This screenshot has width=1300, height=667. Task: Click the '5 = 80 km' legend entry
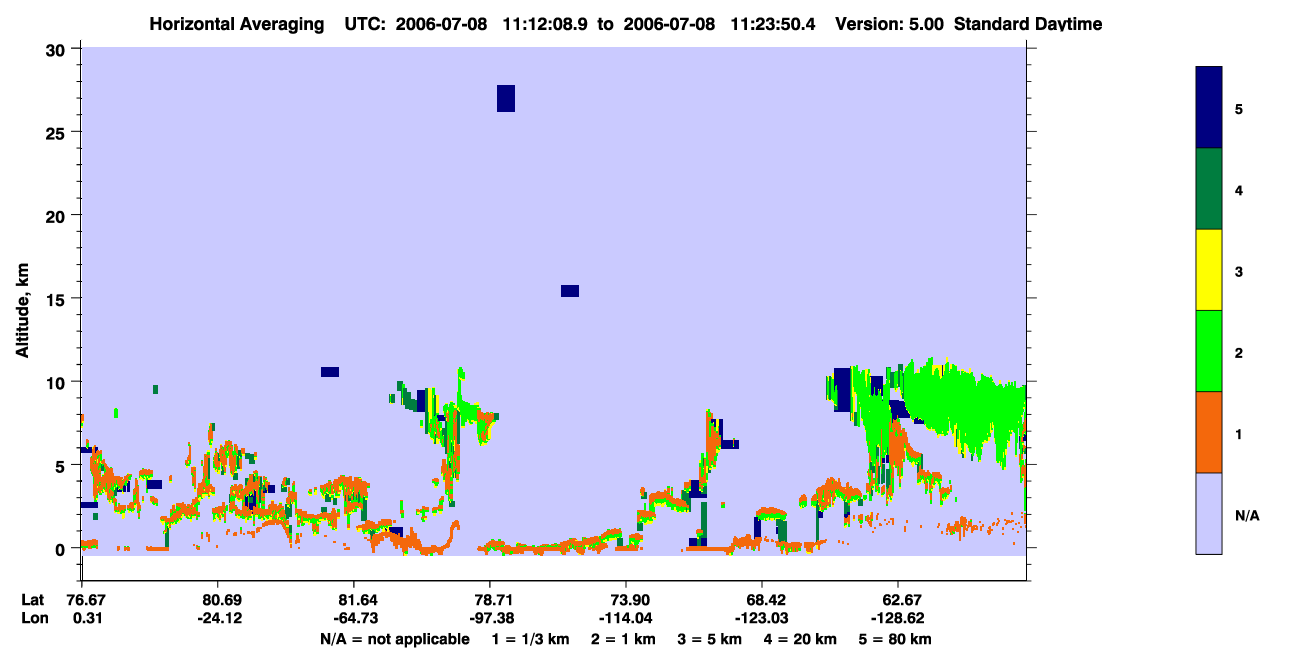pos(897,639)
